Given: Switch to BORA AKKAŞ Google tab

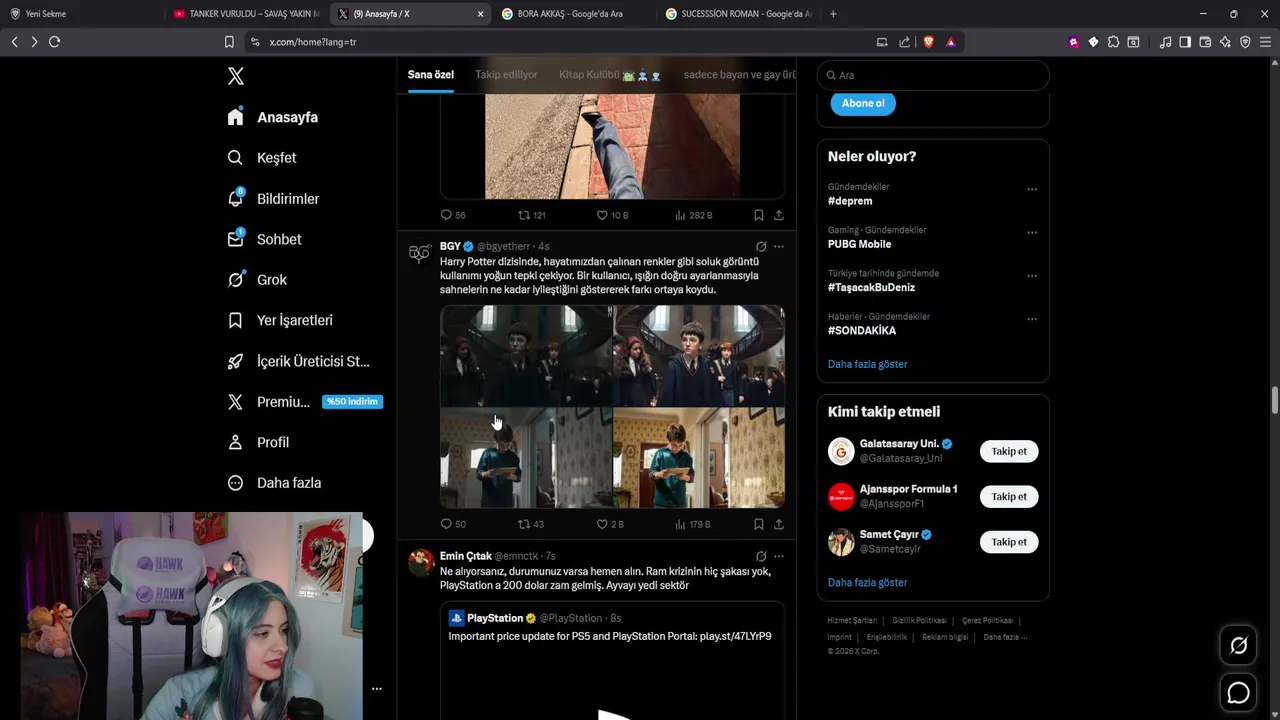Looking at the screenshot, I should 570,14.
